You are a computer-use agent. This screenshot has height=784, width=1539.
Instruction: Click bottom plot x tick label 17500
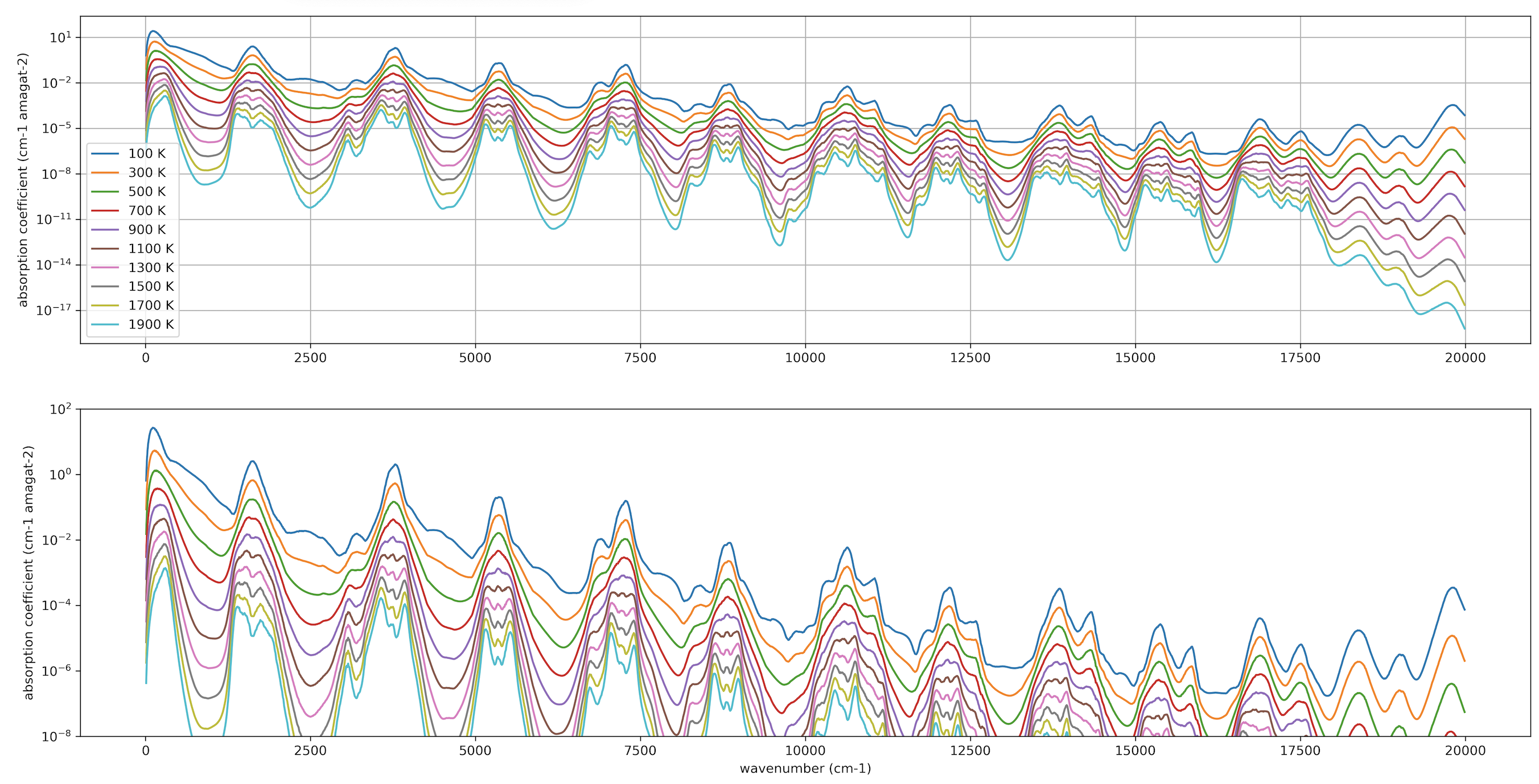point(1300,751)
